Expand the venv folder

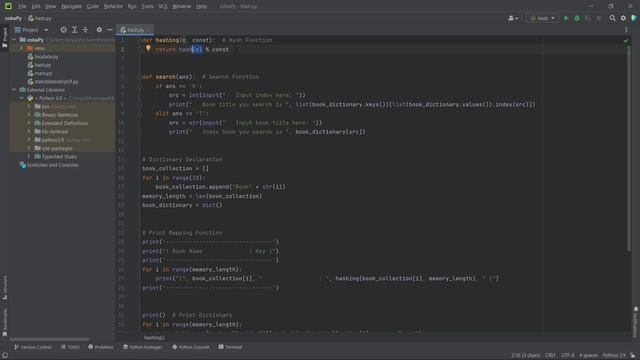point(22,48)
